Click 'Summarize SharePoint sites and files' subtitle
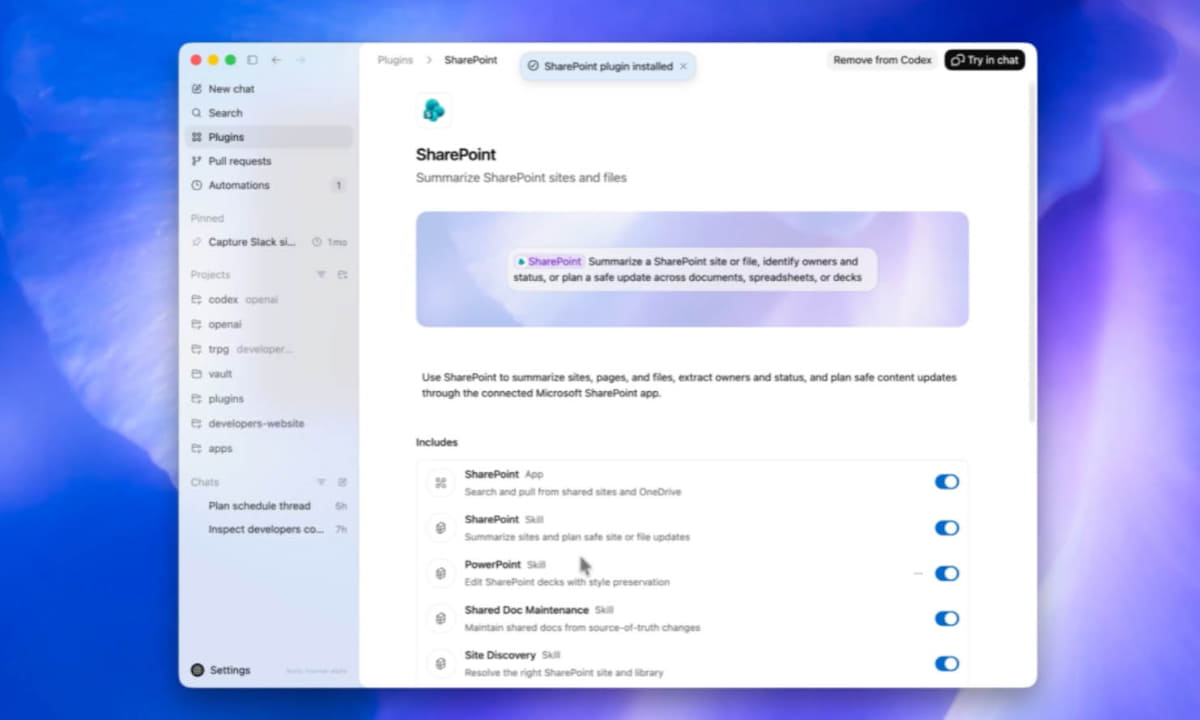The width and height of the screenshot is (1200, 720). [x=521, y=178]
